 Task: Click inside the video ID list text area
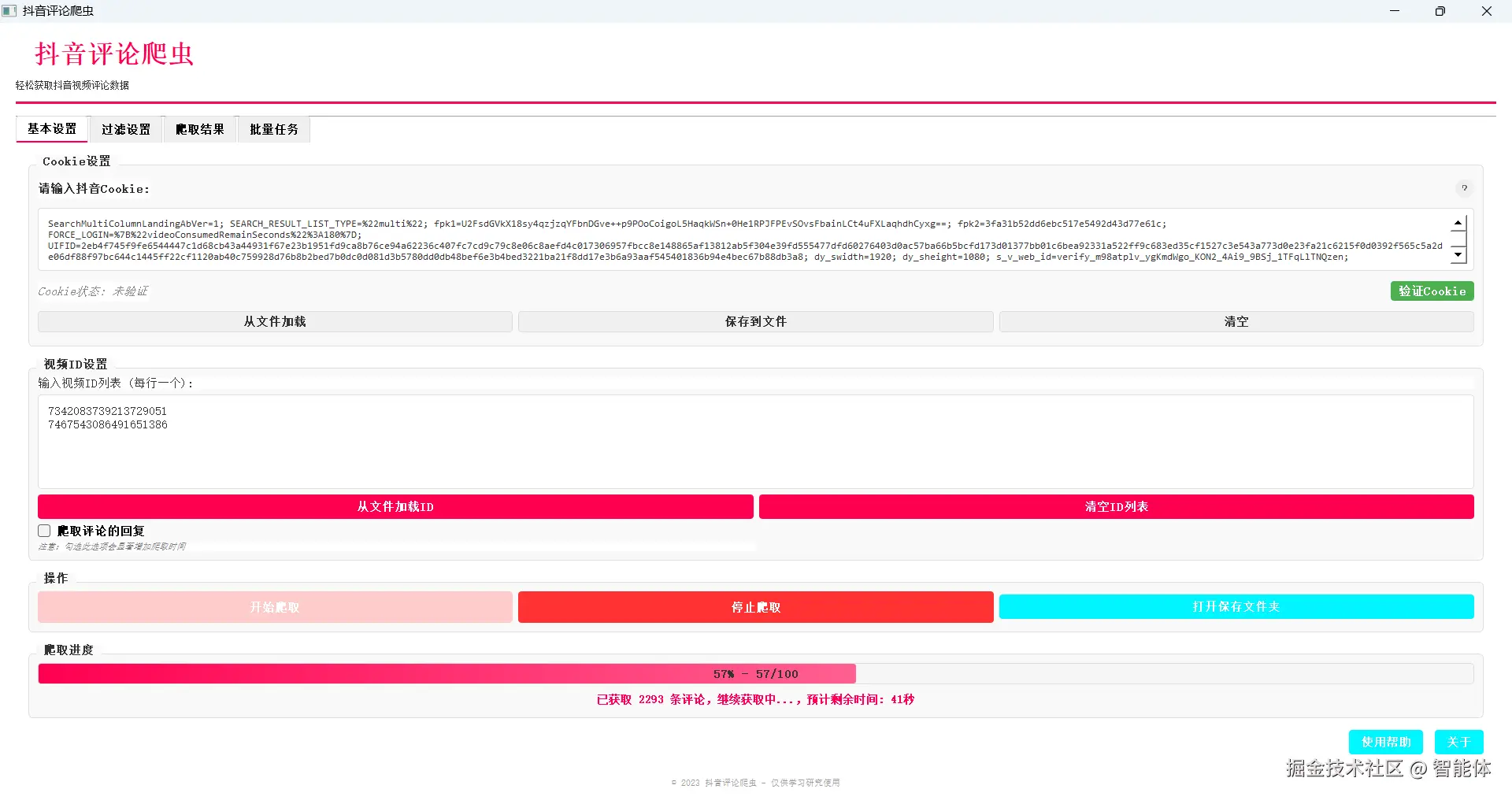(x=756, y=442)
